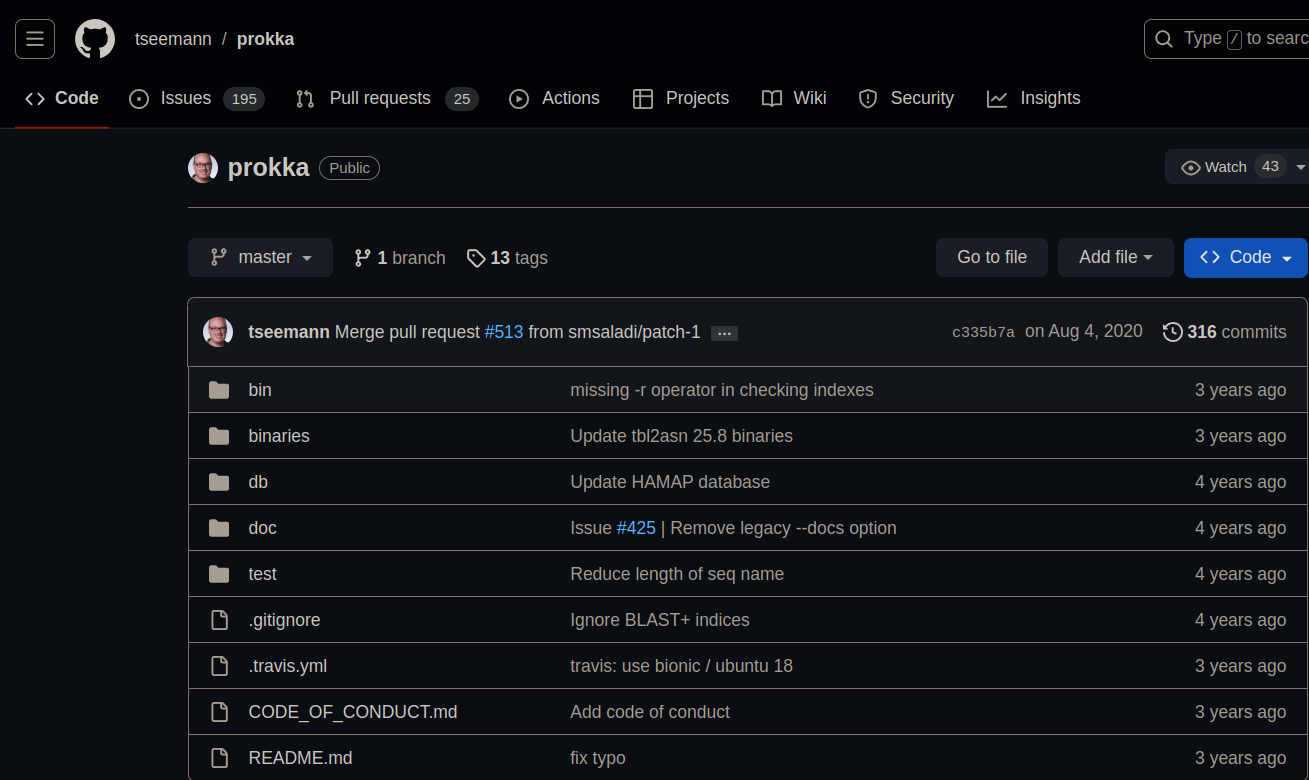The height and width of the screenshot is (780, 1309).
Task: Click the bin folder icon
Action: (219, 390)
